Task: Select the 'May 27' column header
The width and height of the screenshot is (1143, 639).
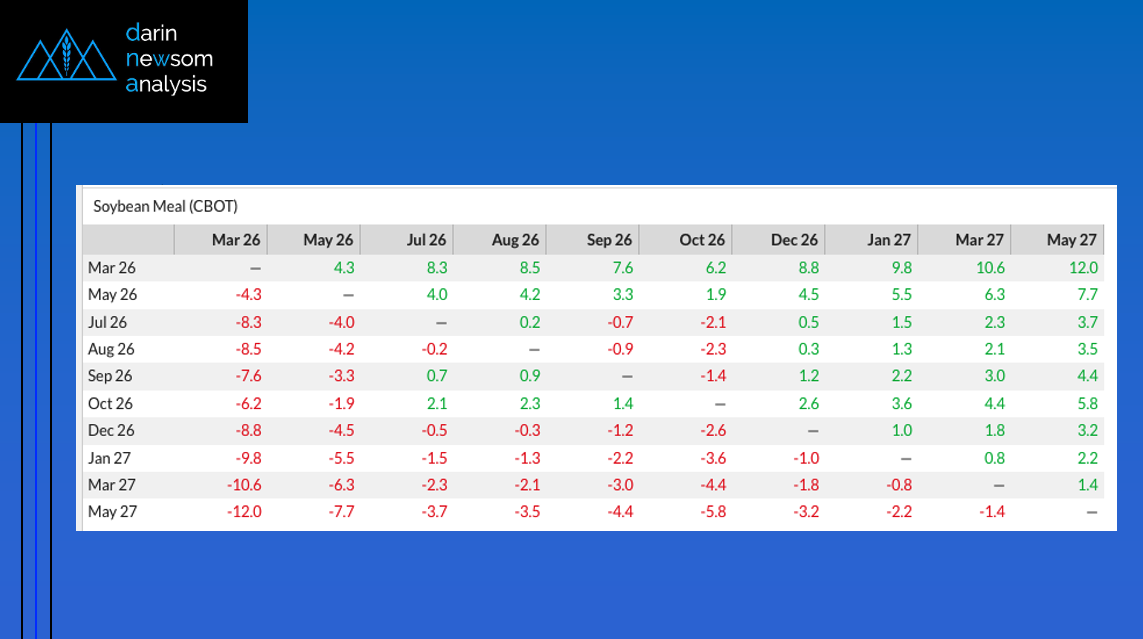Action: [1074, 240]
